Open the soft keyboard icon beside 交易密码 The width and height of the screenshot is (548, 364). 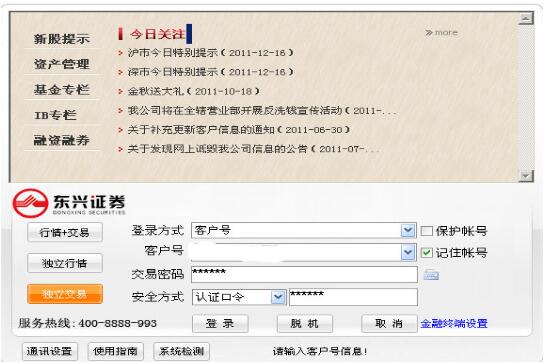tap(431, 275)
